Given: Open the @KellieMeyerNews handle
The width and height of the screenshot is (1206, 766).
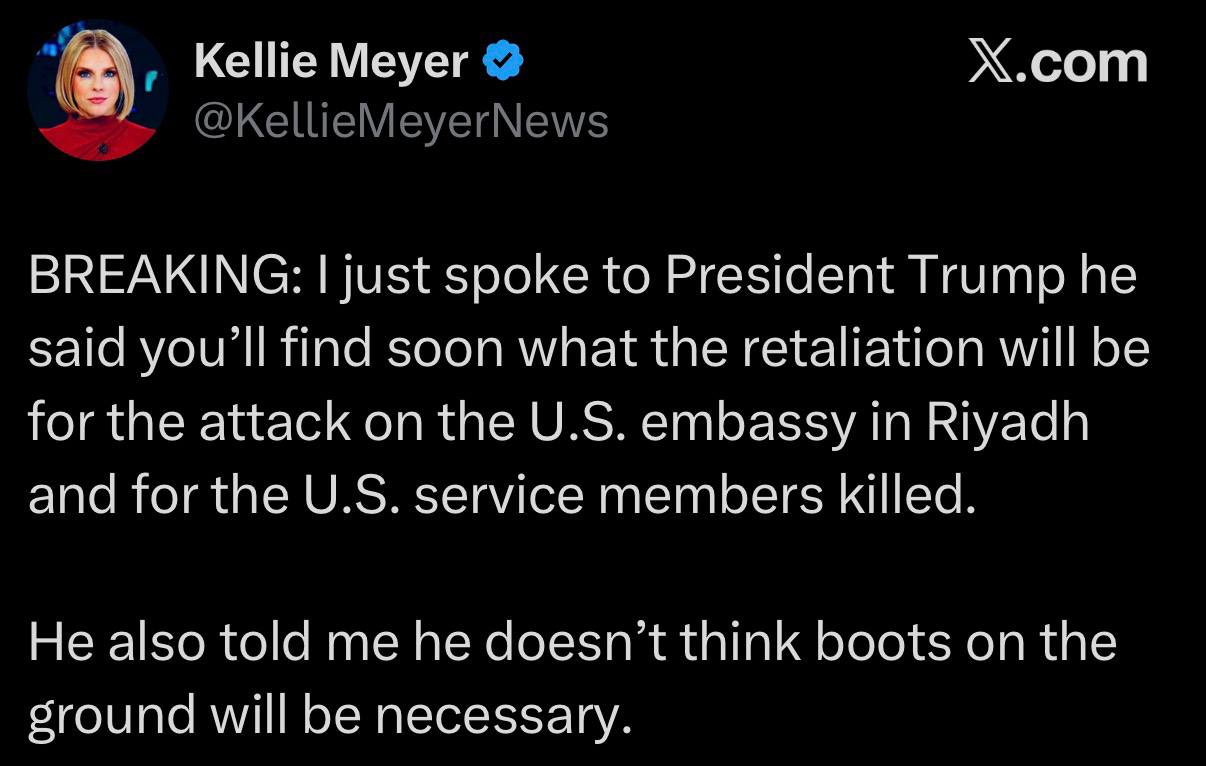Looking at the screenshot, I should click(401, 122).
